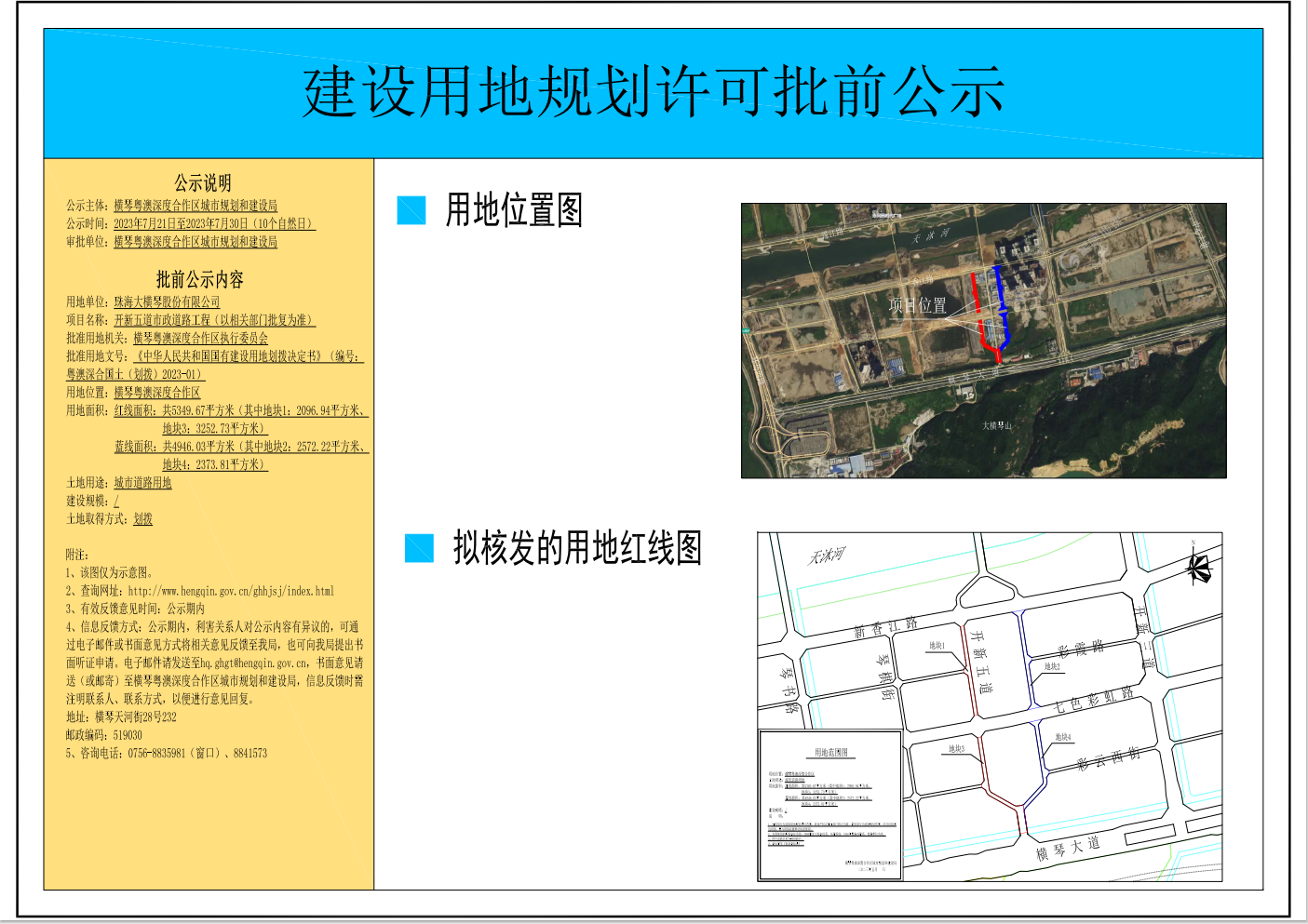Click the north arrow compass on the map
The image size is (1308, 924).
[1198, 565]
